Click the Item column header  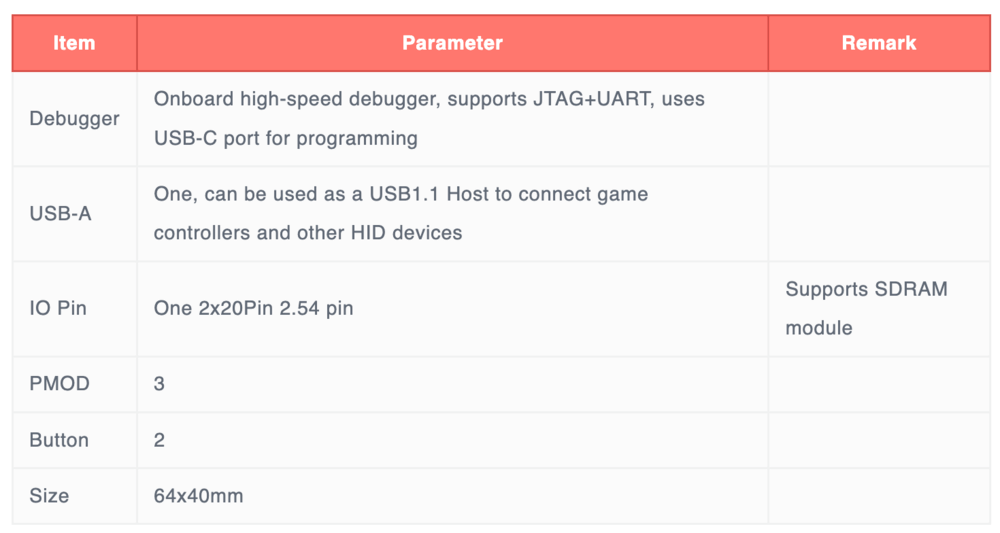click(x=74, y=43)
